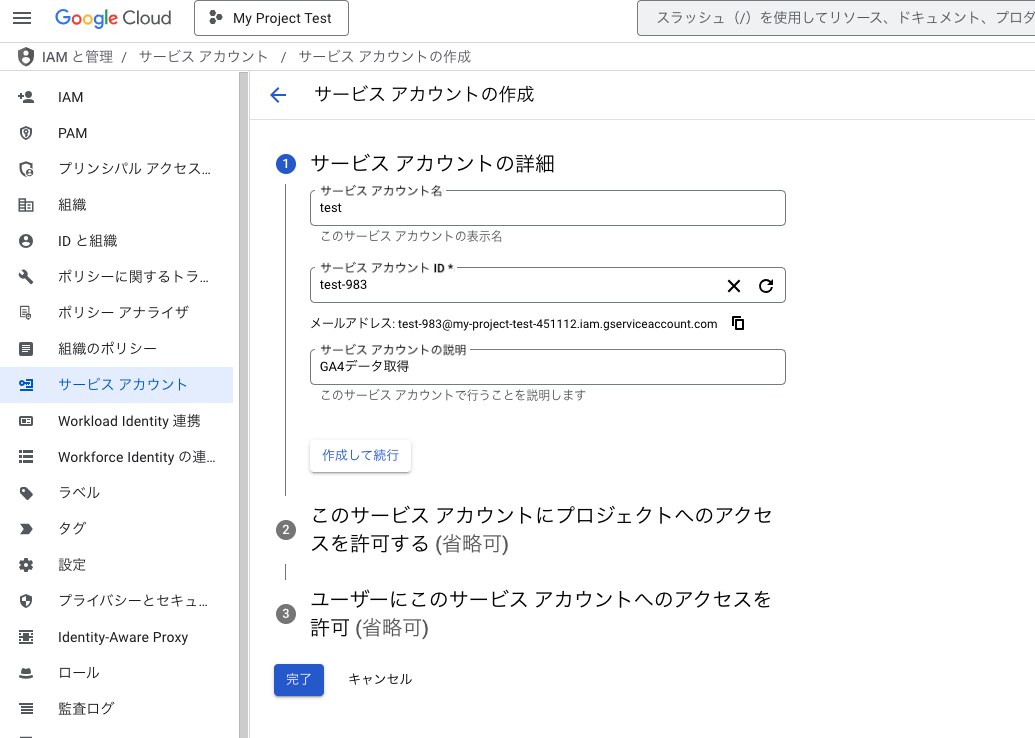Expand step 2 project access section
The image size is (1035, 738).
pos(541,529)
